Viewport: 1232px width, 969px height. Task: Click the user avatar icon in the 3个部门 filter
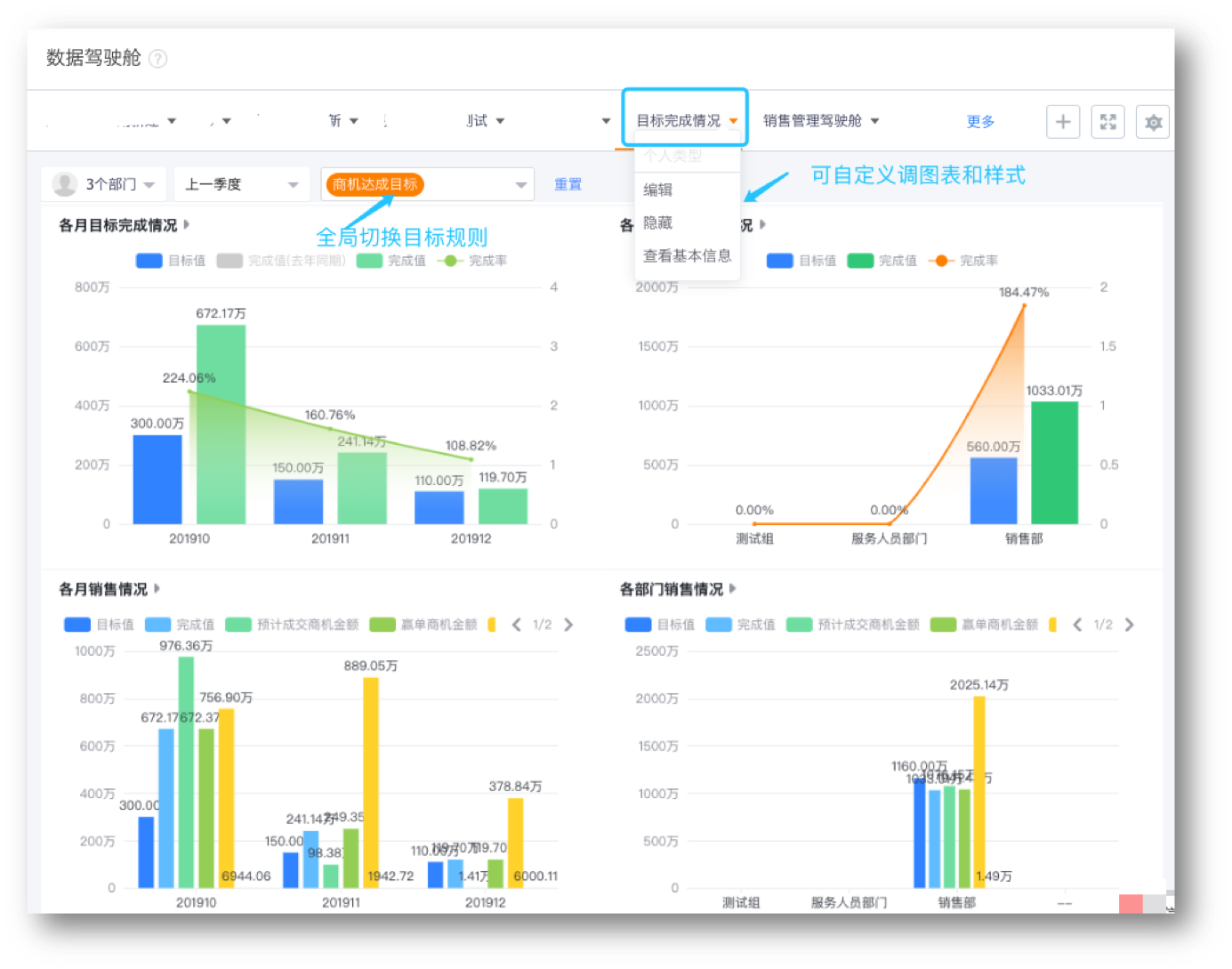tap(65, 183)
